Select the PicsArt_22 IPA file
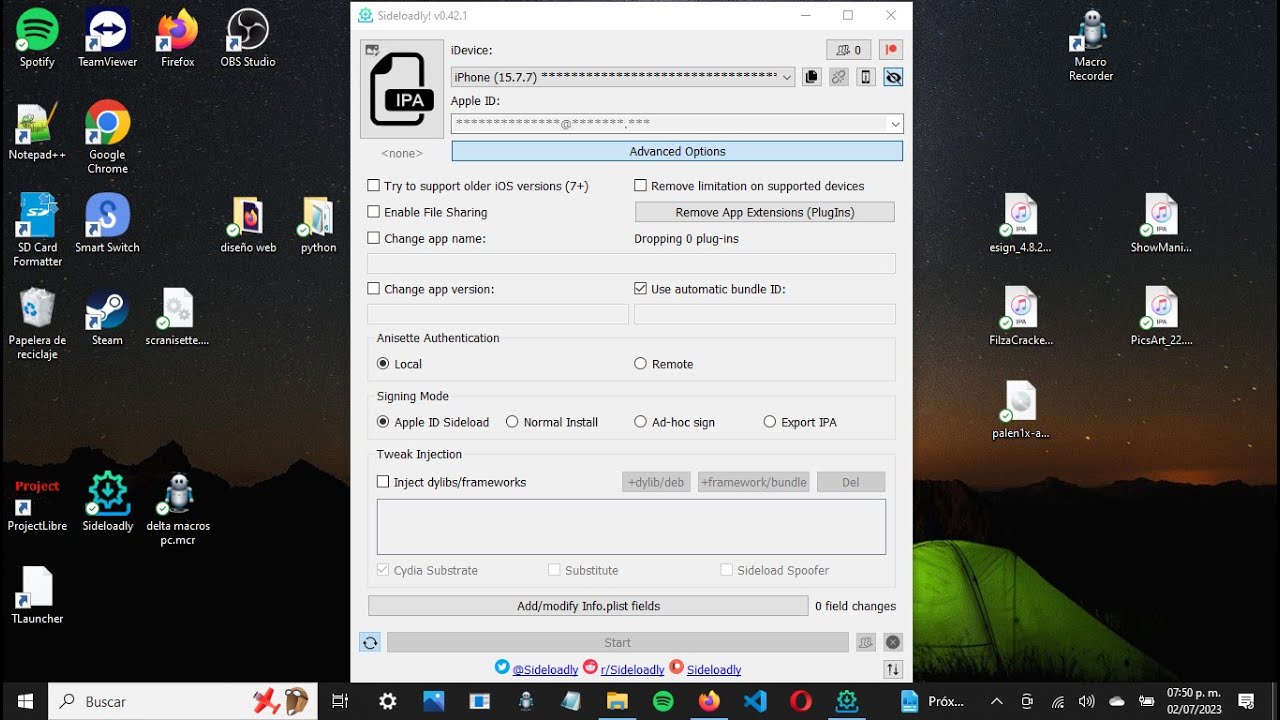This screenshot has height=720, width=1280. (1161, 317)
